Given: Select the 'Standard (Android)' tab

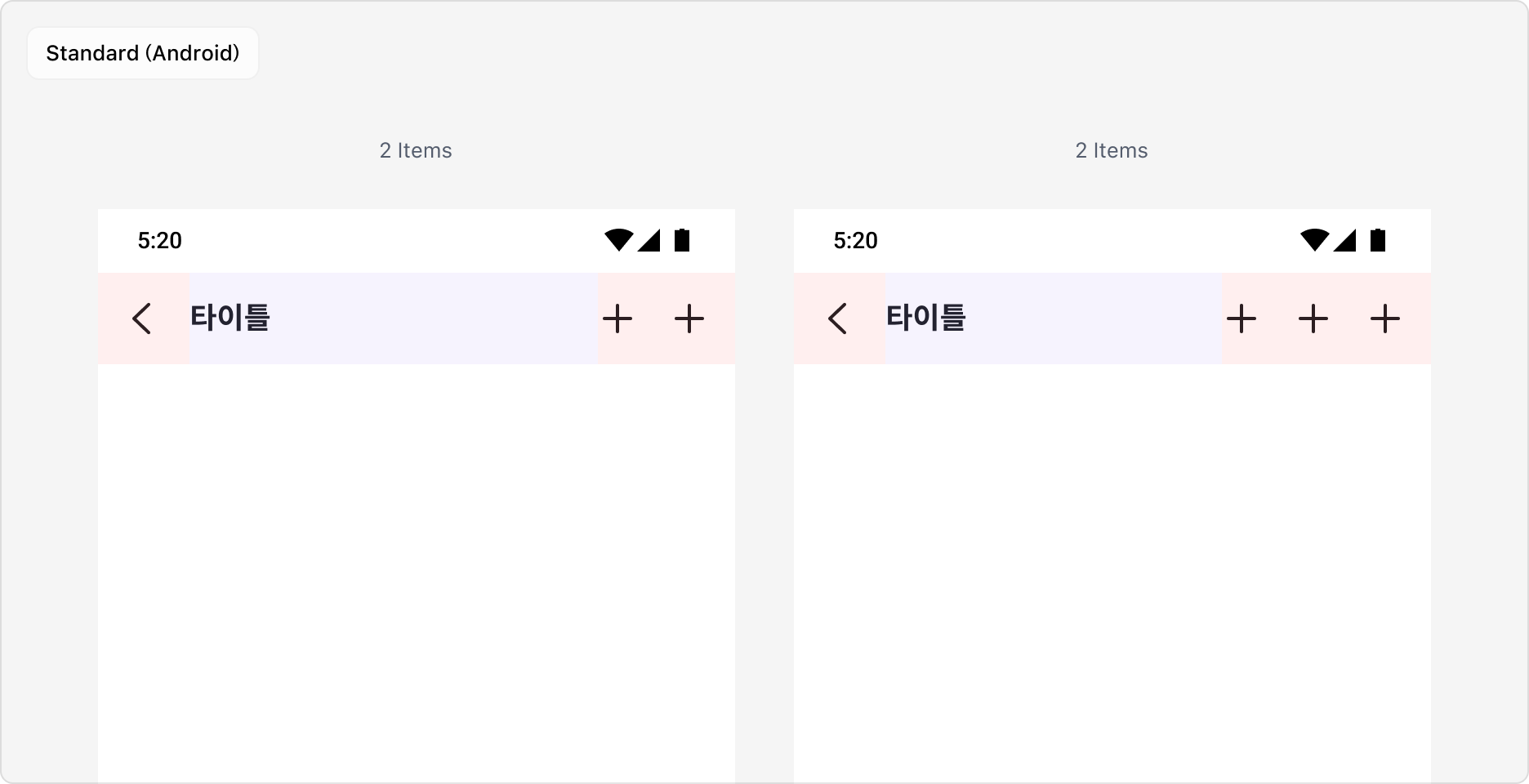Looking at the screenshot, I should pos(143,52).
